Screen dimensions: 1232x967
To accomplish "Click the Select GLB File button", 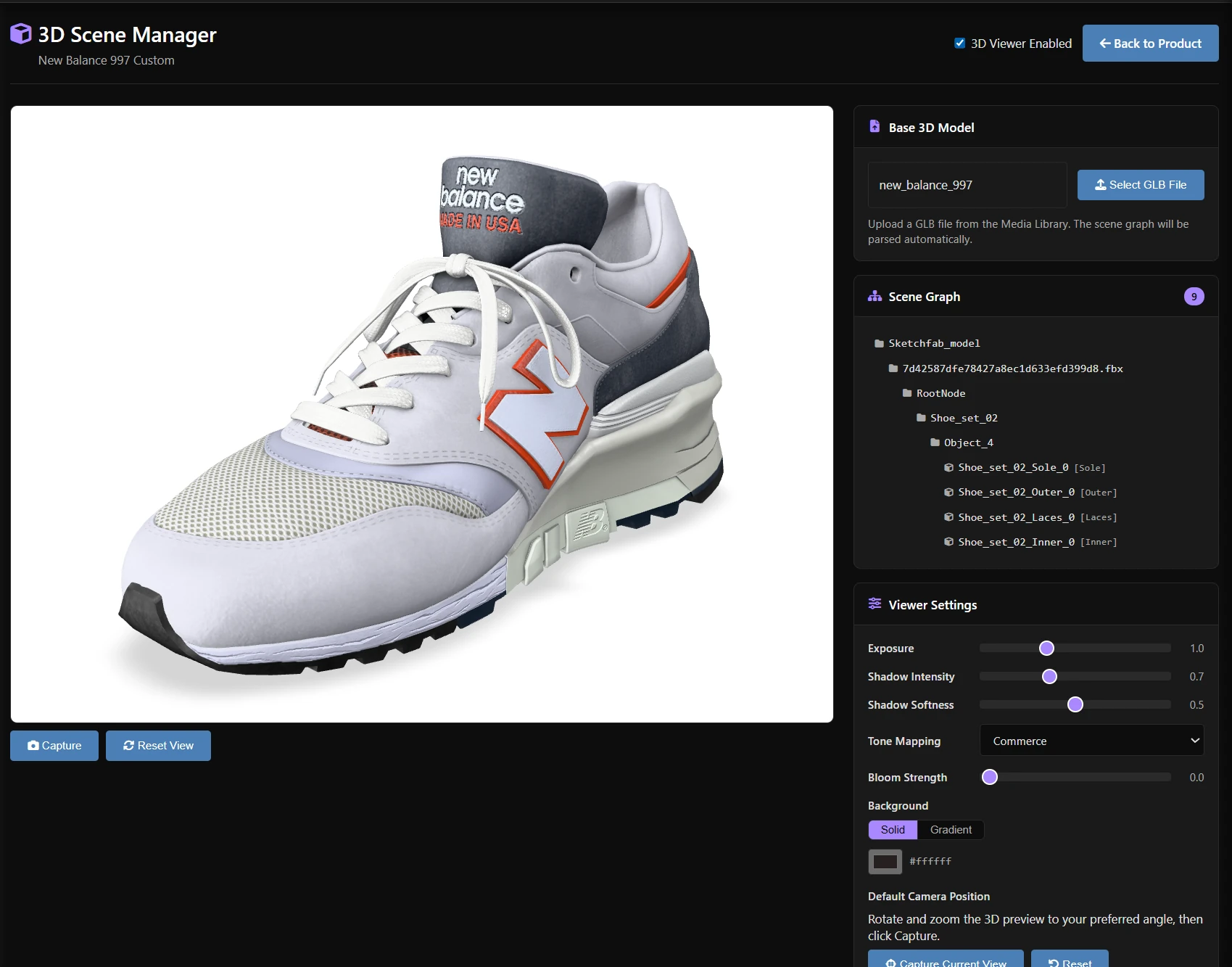I will (1141, 185).
